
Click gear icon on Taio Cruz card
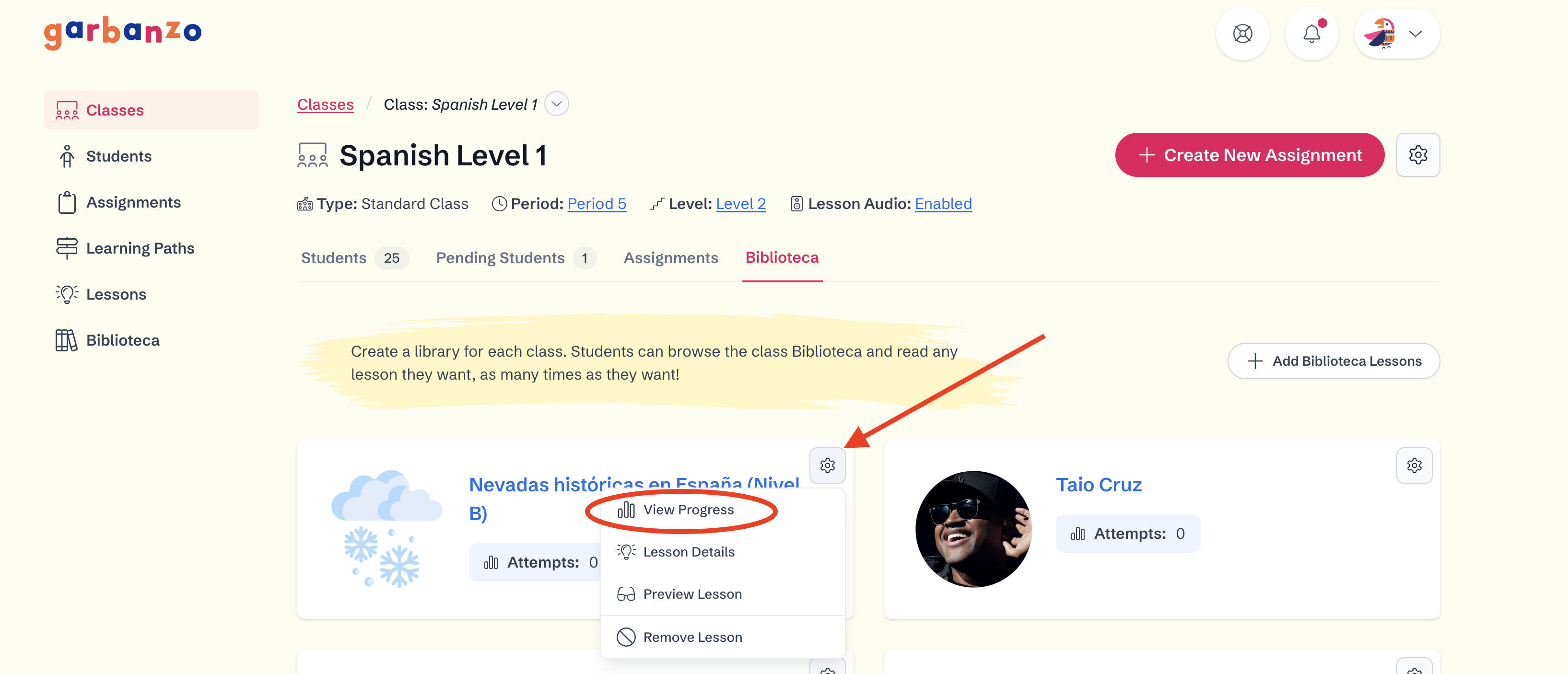pos(1414,465)
